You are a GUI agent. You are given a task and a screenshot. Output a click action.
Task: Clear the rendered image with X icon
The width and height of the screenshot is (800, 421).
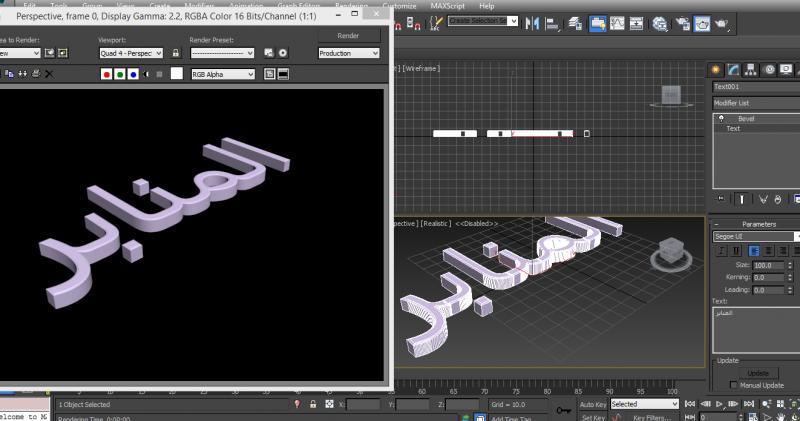coord(49,74)
